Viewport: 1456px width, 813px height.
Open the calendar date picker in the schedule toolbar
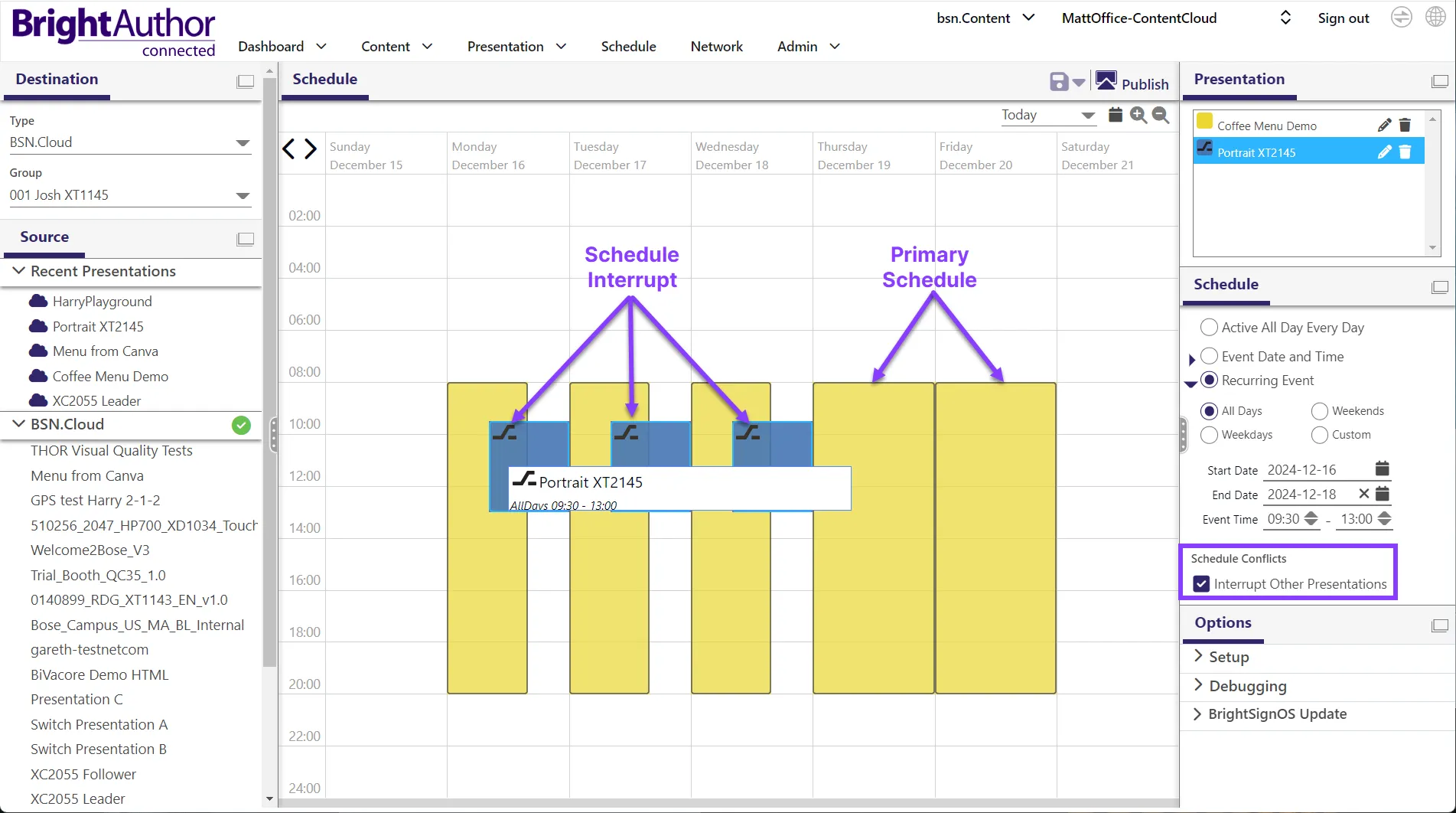coord(1116,115)
